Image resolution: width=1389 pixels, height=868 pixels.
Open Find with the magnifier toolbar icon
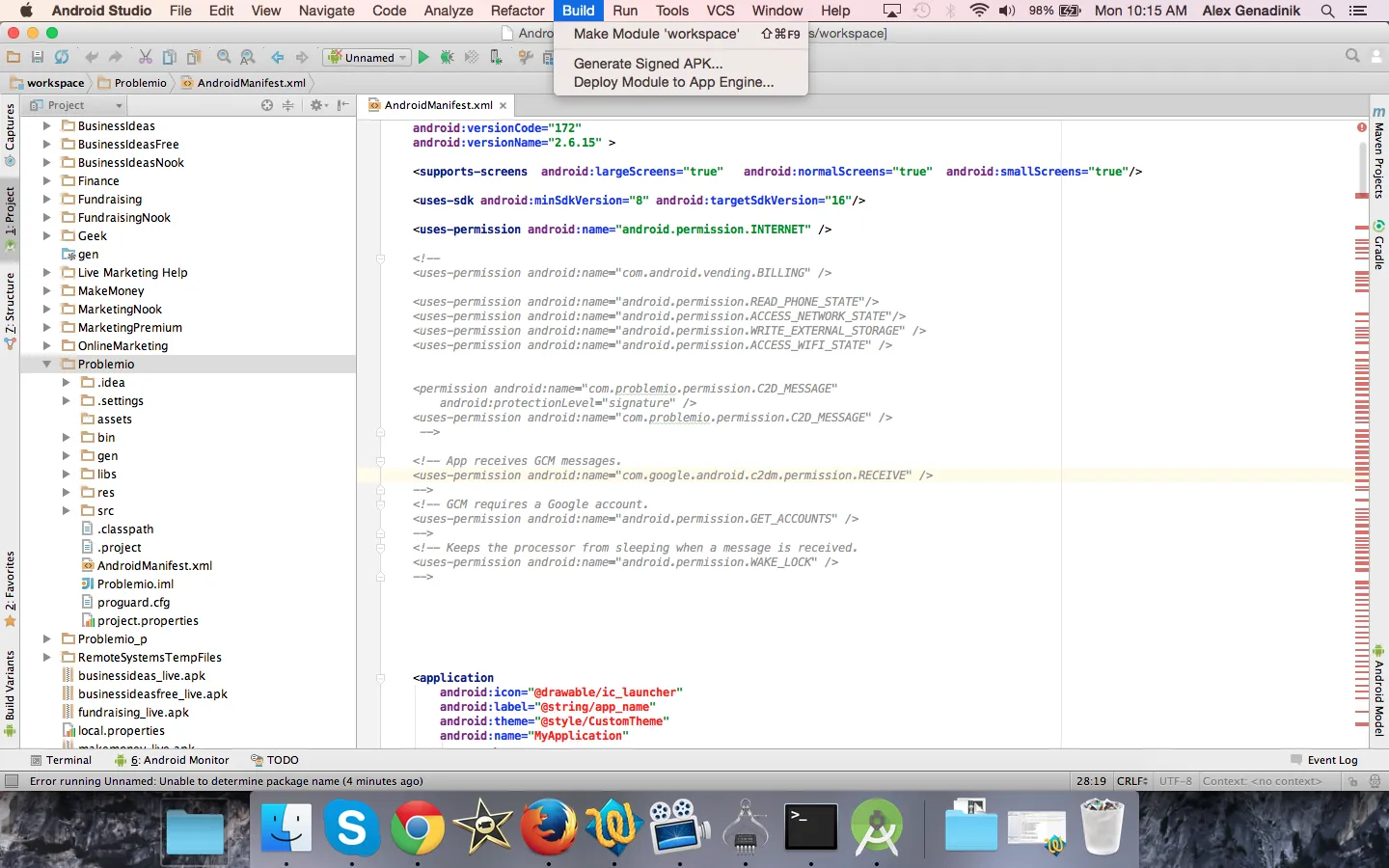tap(224, 58)
